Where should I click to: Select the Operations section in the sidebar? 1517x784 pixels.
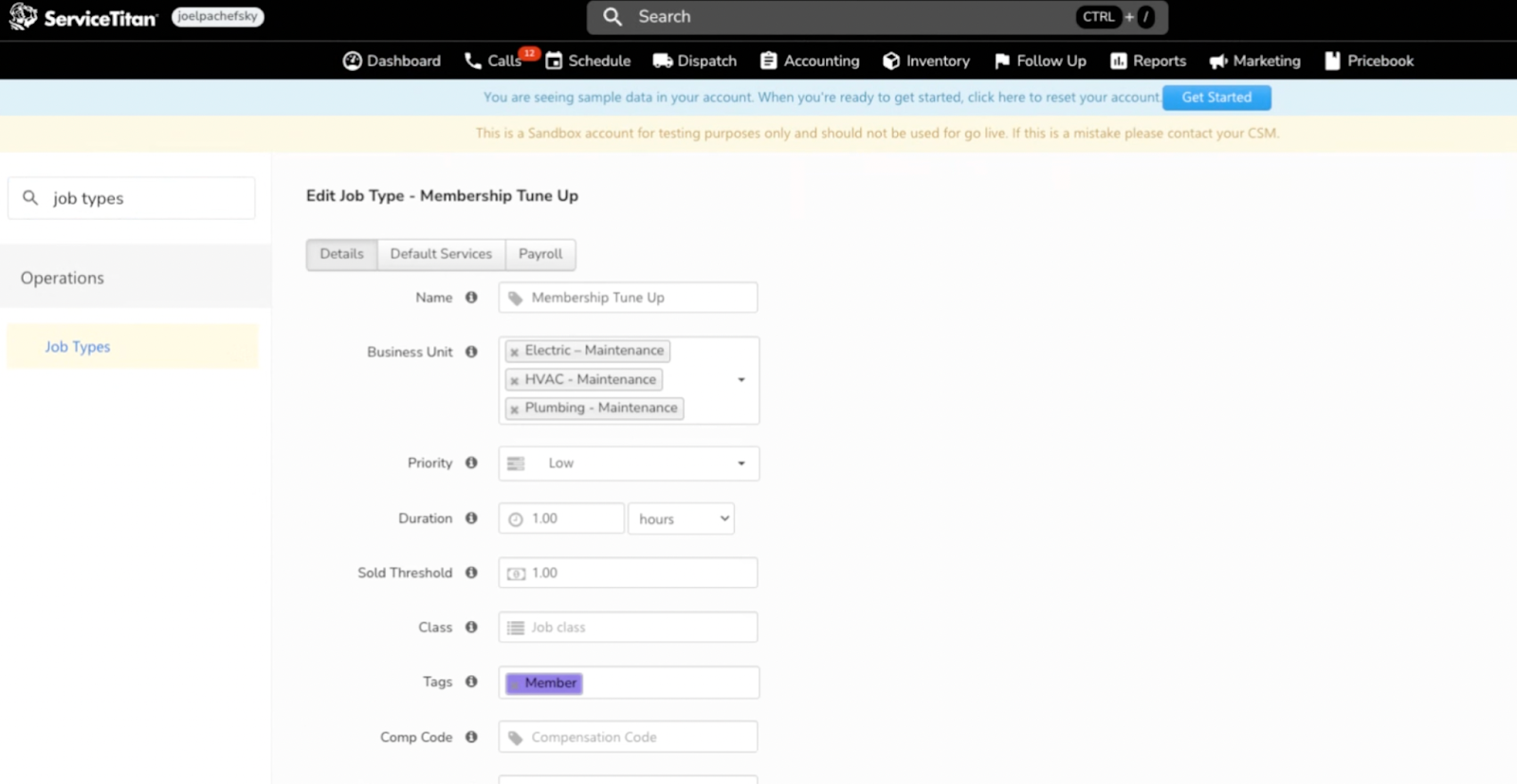pos(136,278)
